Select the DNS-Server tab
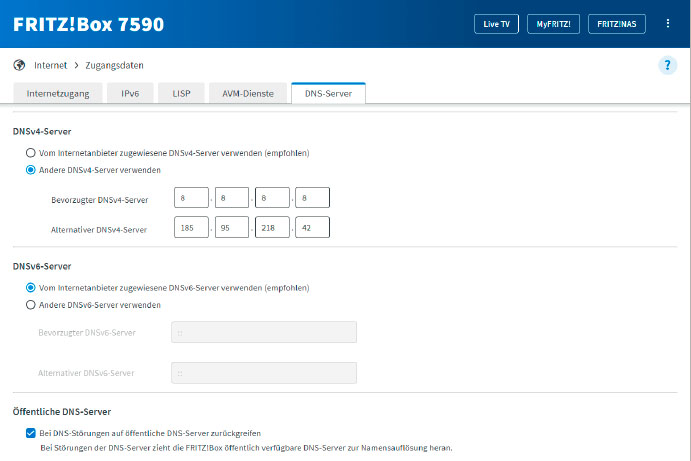The image size is (691, 461). click(328, 93)
